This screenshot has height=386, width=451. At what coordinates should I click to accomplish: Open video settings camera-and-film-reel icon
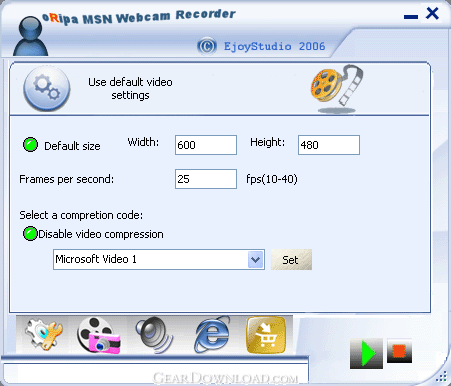coord(99,335)
